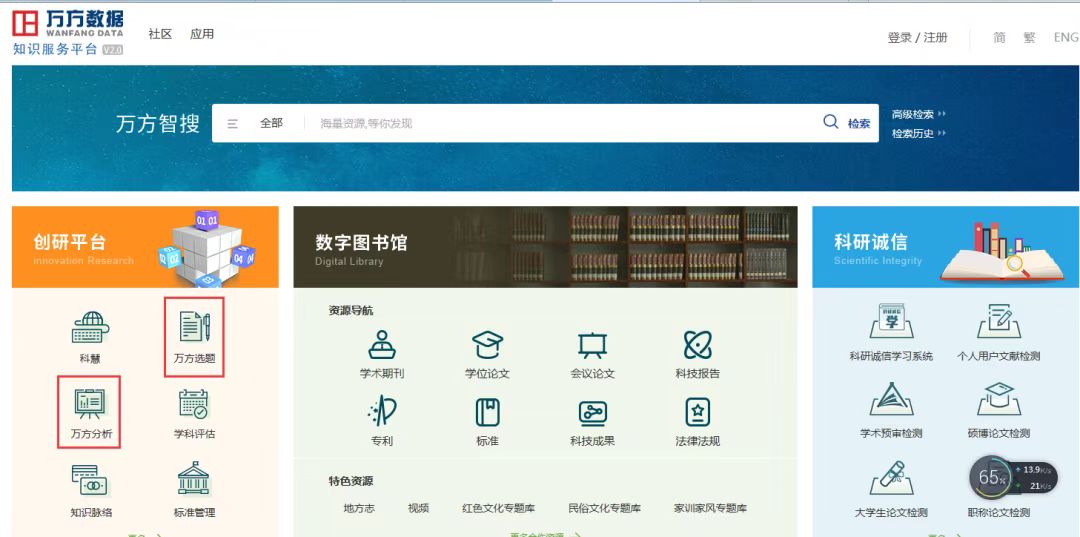
Task: Open the 法律法规 star document icon
Action: pos(698,412)
